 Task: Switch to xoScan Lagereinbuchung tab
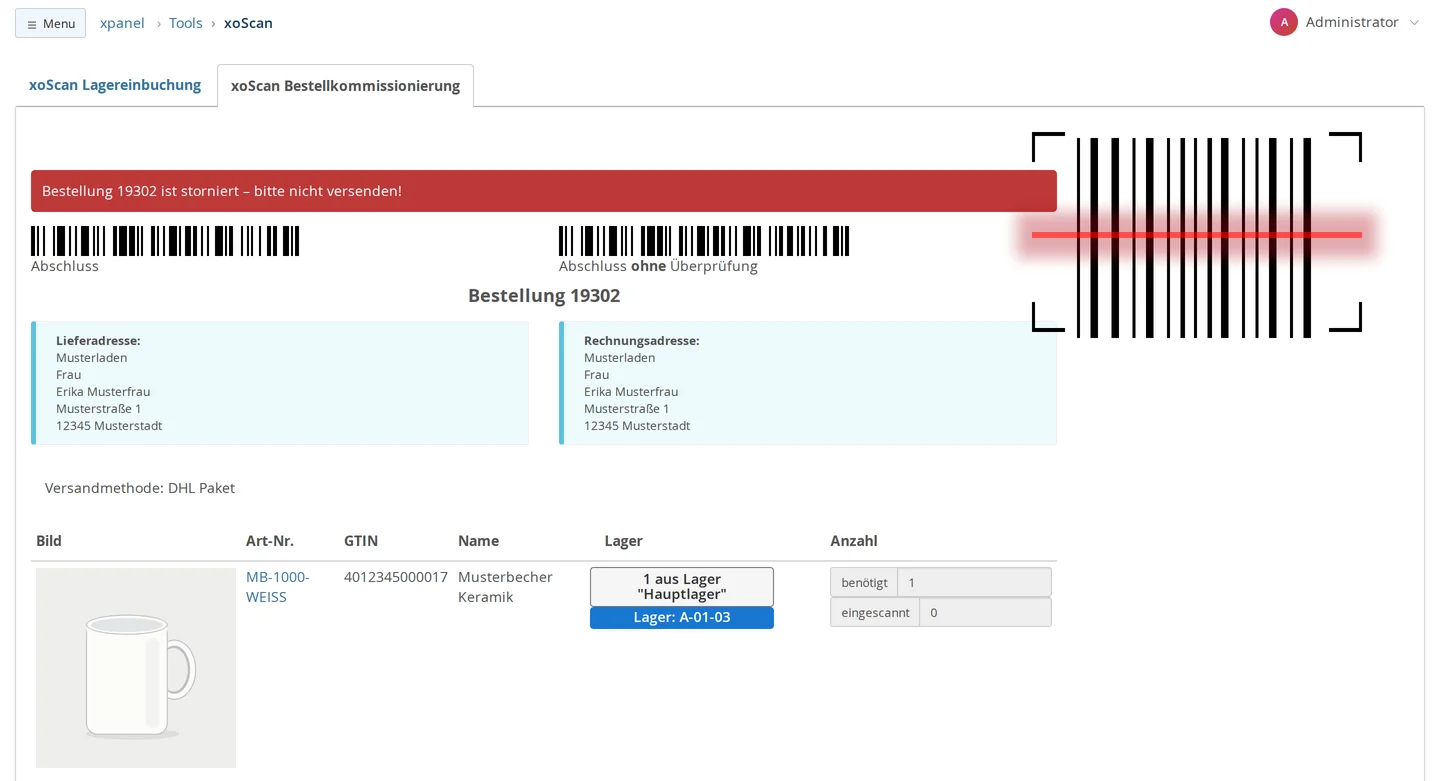115,85
